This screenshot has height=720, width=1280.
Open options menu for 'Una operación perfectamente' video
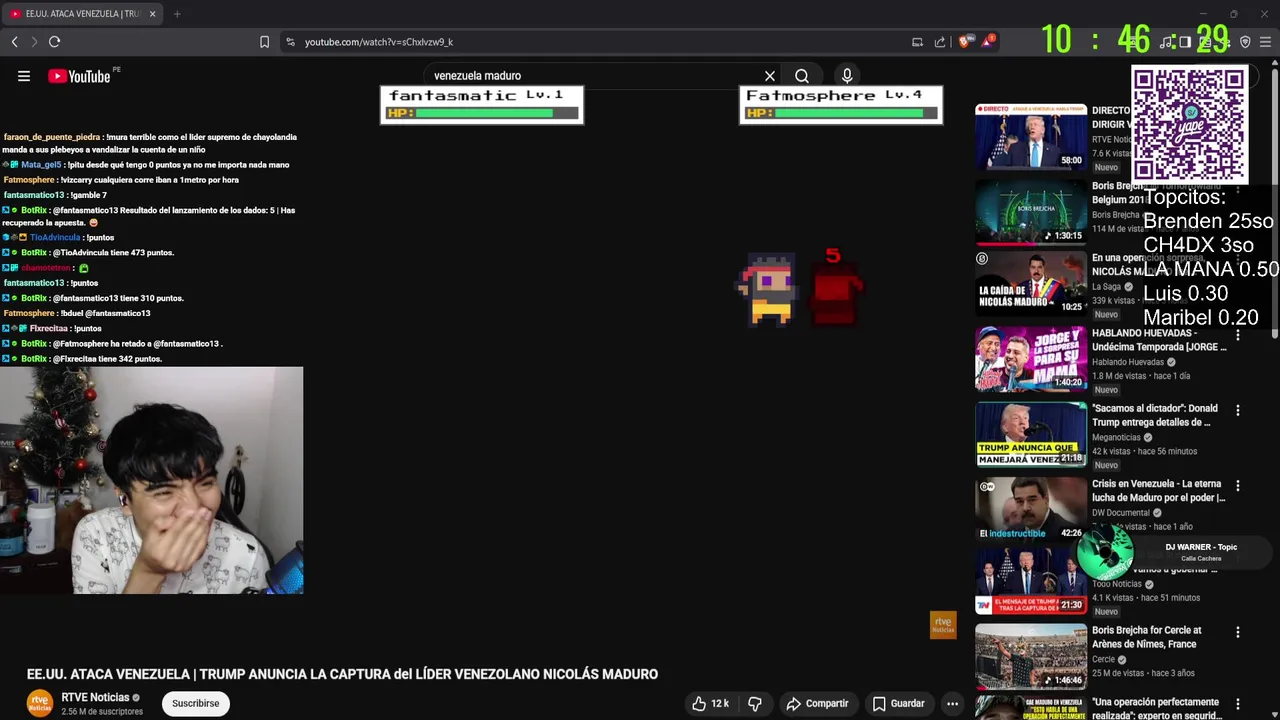pyautogui.click(x=1238, y=704)
